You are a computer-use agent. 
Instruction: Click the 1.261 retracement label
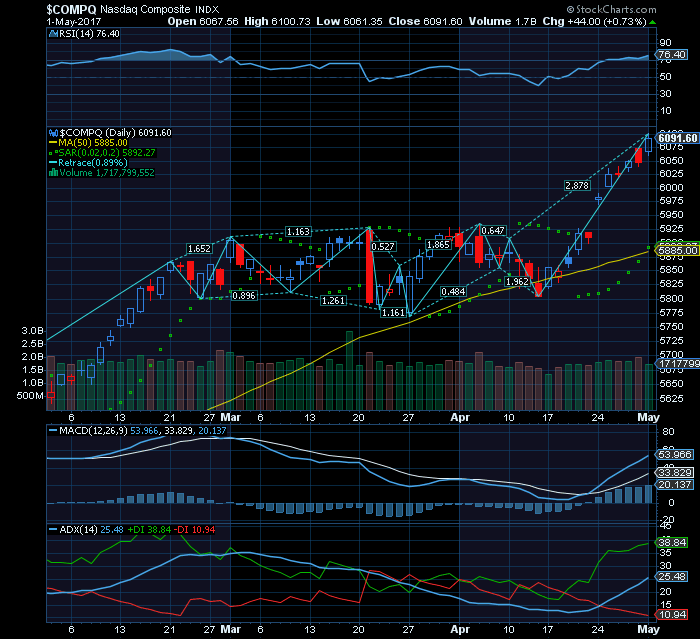(333, 301)
